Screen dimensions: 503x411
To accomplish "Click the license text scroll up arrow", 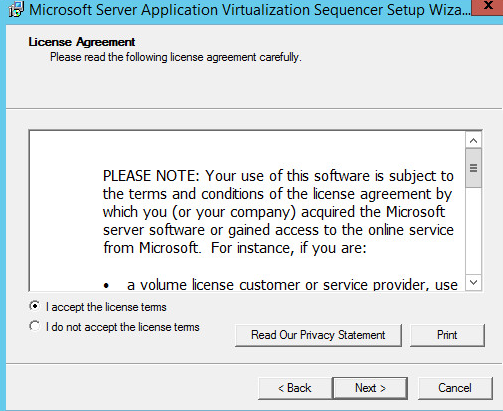I will pos(473,141).
